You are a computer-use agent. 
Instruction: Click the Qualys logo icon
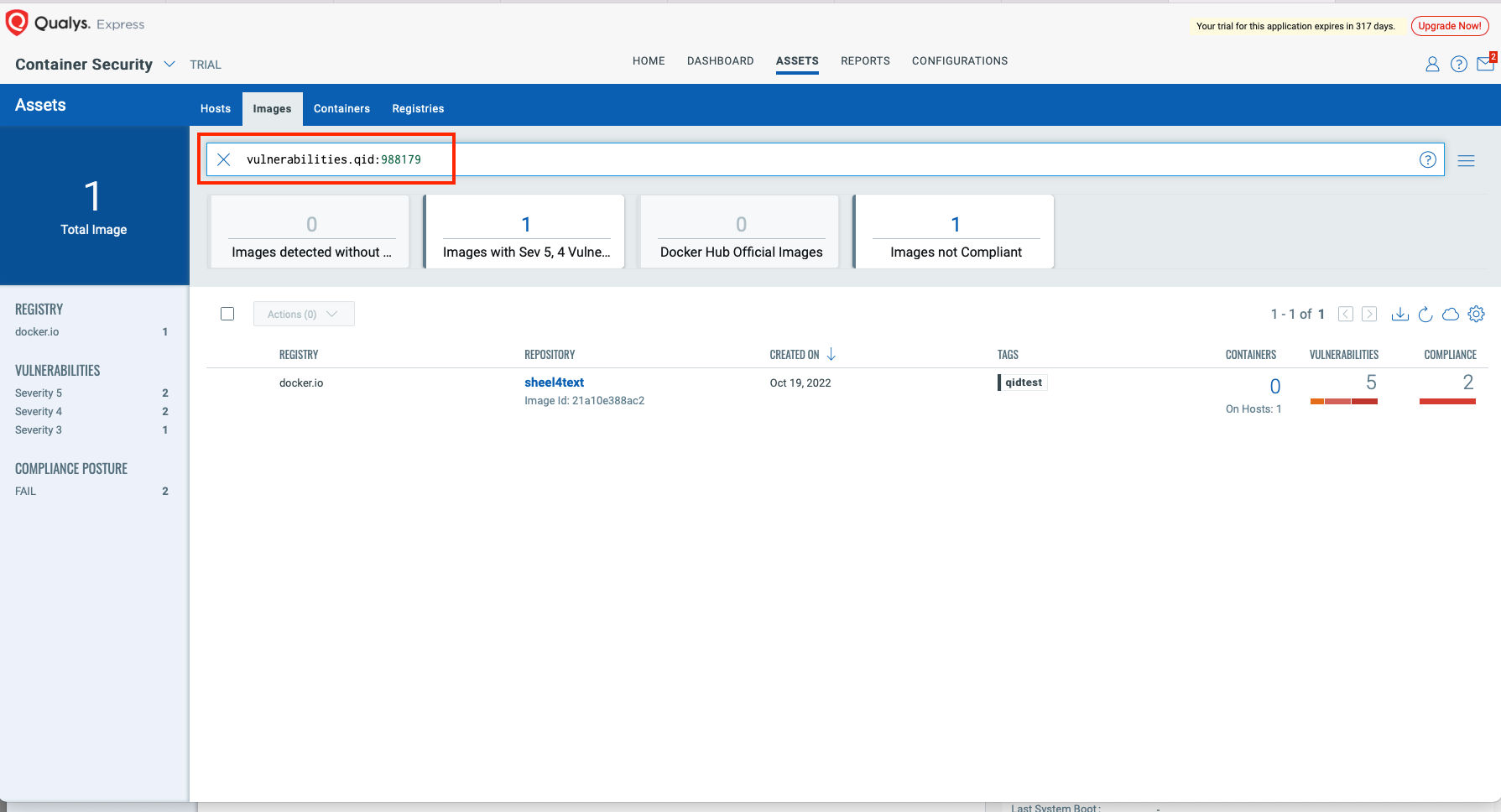pos(17,23)
